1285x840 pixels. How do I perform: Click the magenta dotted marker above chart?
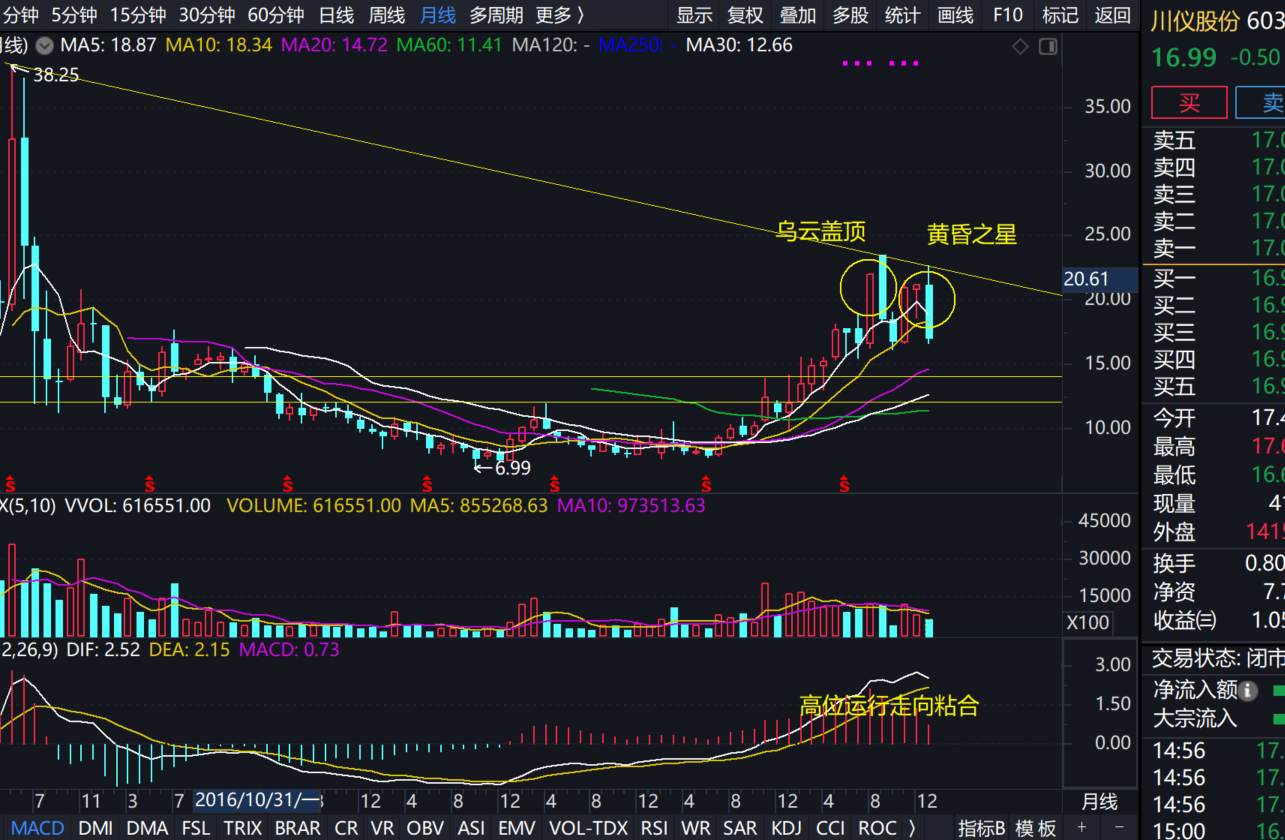click(880, 63)
